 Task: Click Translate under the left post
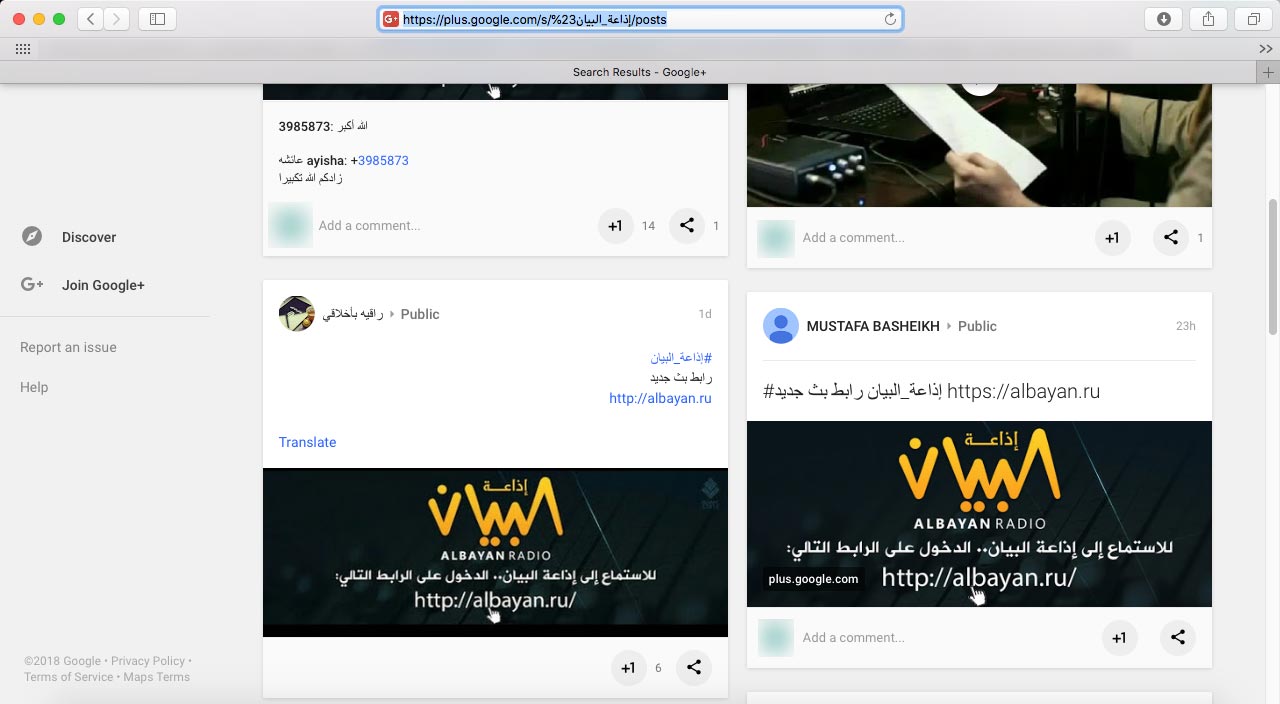[x=307, y=442]
